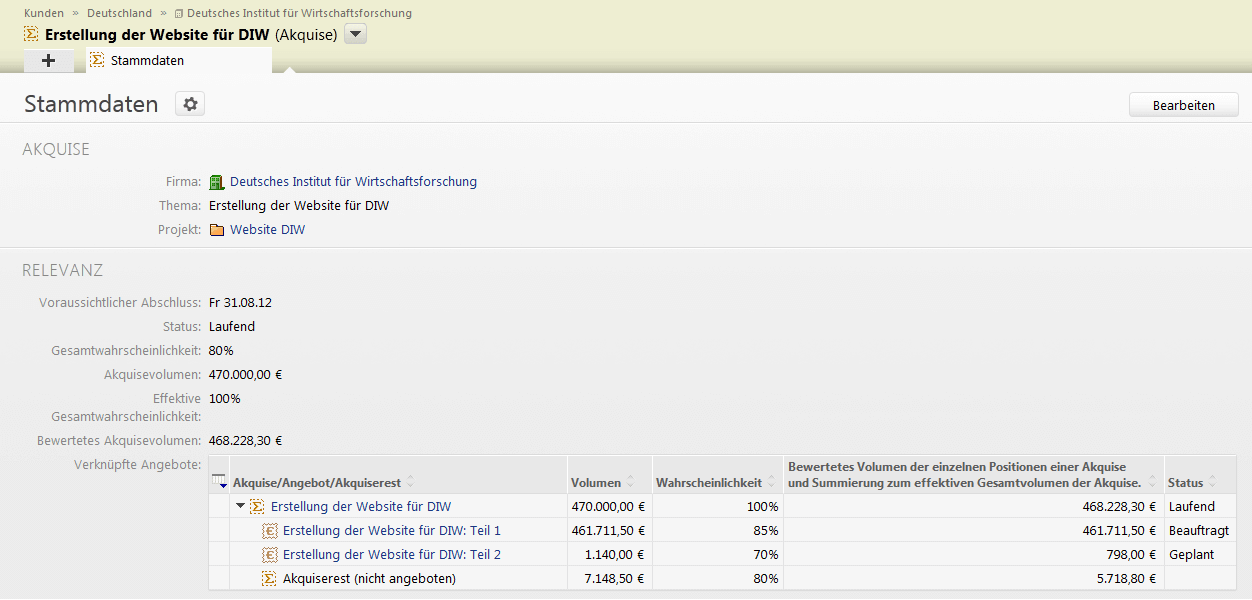Click the date value Fr 31.08.12
The height and width of the screenshot is (600, 1252).
pyautogui.click(x=240, y=303)
